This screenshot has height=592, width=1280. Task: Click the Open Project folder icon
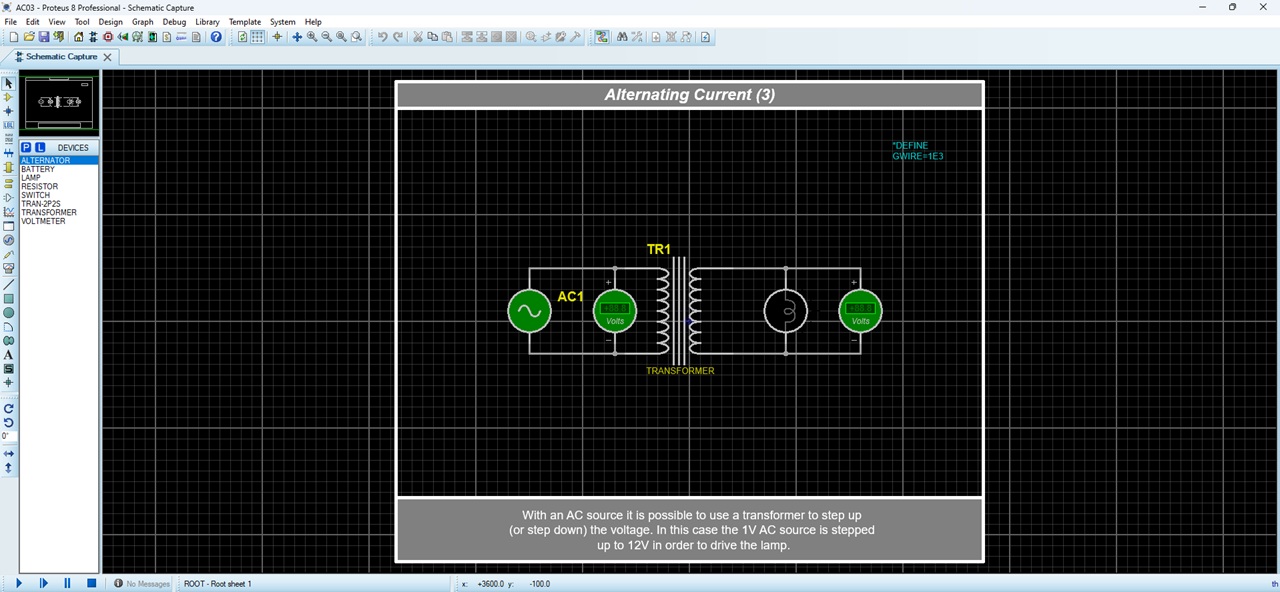point(29,37)
